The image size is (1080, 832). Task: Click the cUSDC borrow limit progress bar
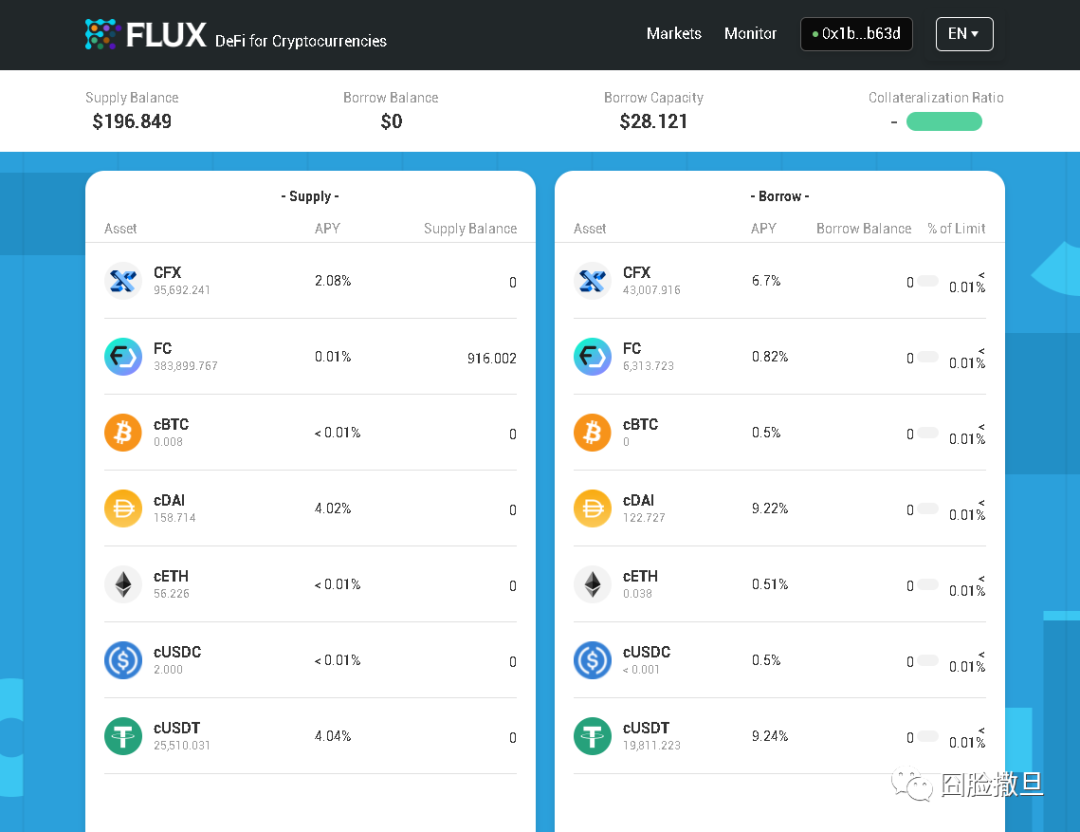(x=928, y=660)
